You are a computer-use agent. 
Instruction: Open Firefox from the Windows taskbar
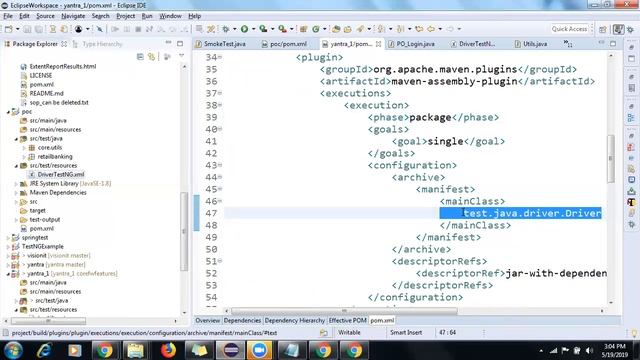[168, 351]
